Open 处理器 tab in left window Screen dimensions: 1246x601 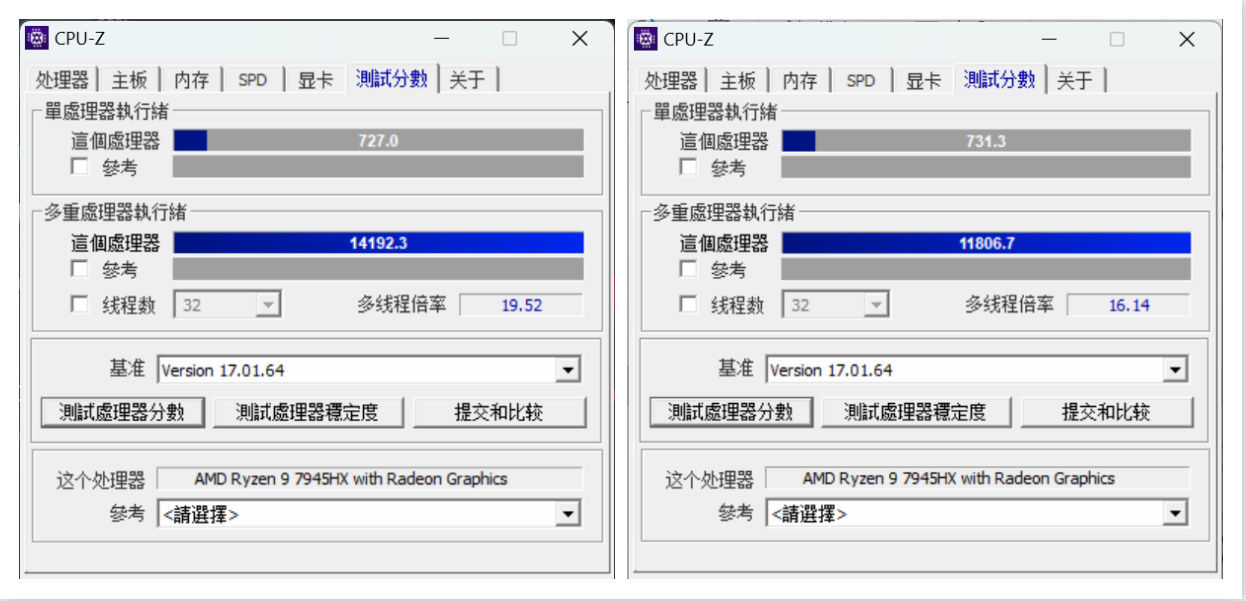[x=62, y=80]
